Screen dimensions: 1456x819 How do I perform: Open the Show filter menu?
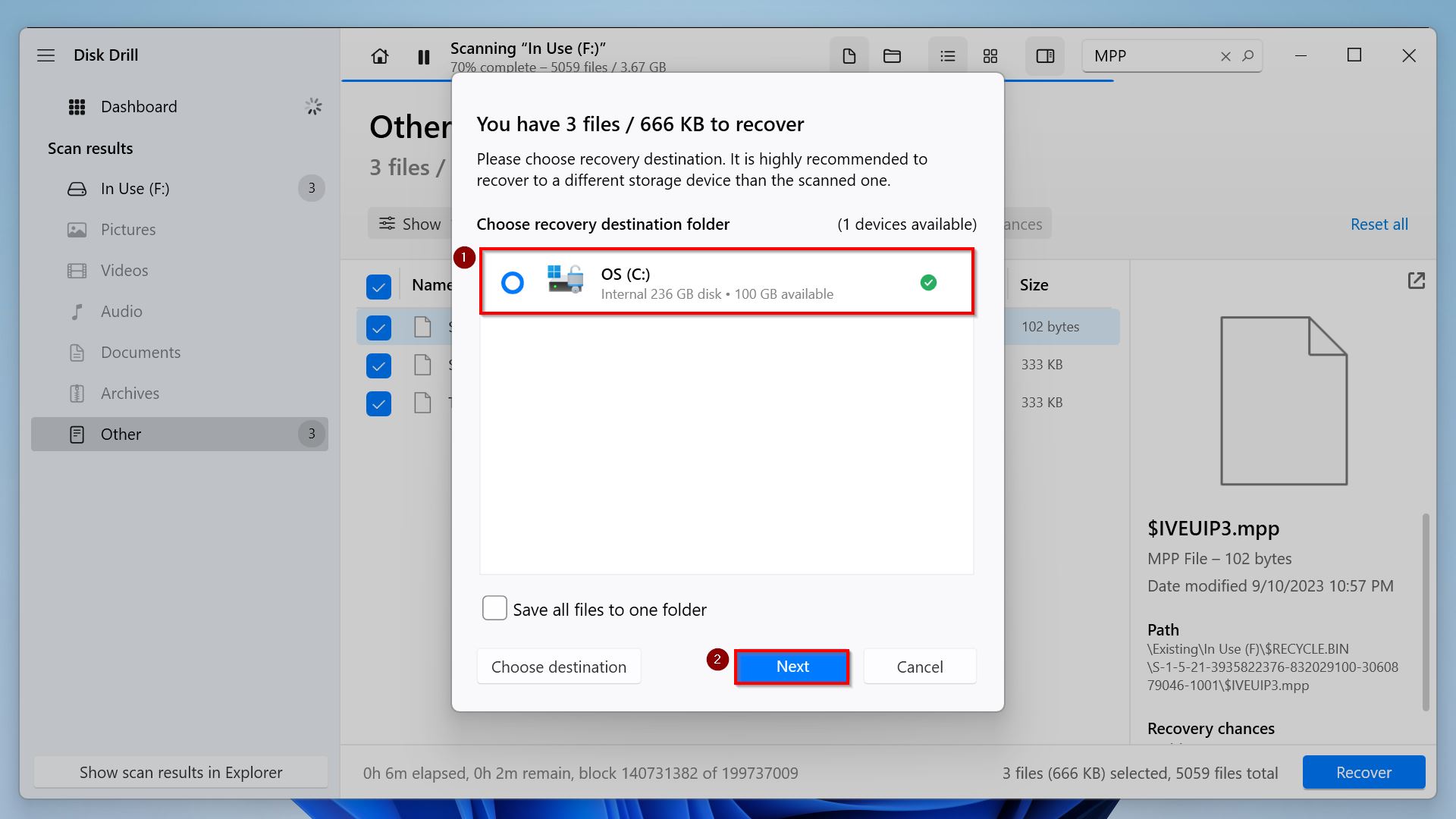412,223
